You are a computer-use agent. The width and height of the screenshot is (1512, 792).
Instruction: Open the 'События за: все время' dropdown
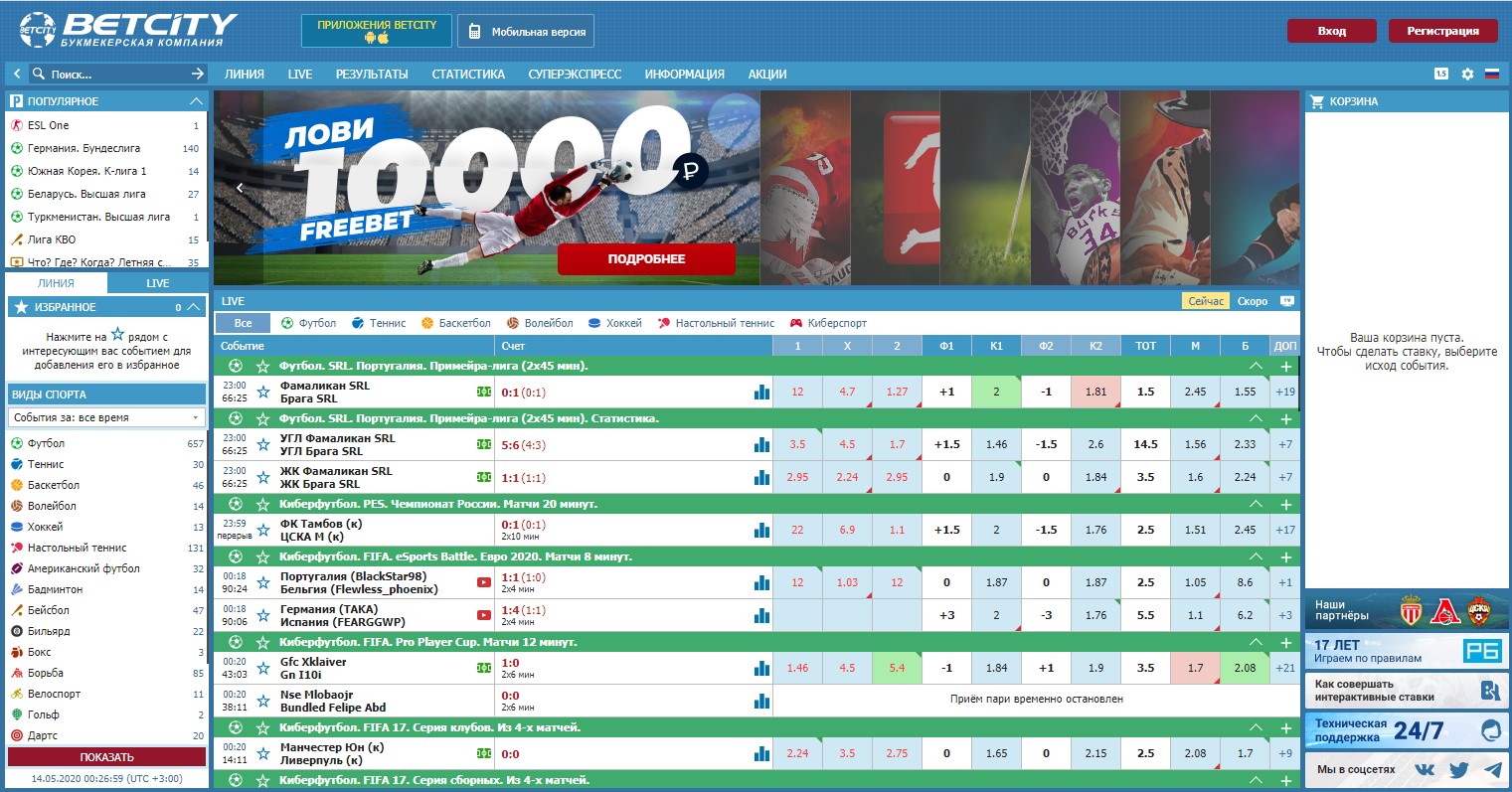pyautogui.click(x=107, y=417)
